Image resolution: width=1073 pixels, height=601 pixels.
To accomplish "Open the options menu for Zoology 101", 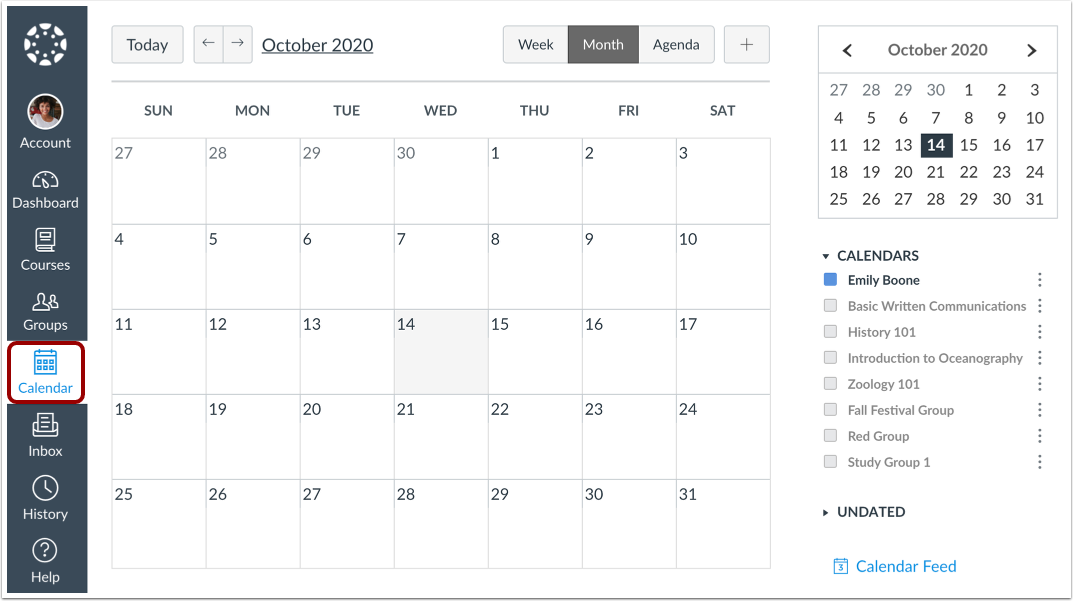I will click(x=1039, y=383).
